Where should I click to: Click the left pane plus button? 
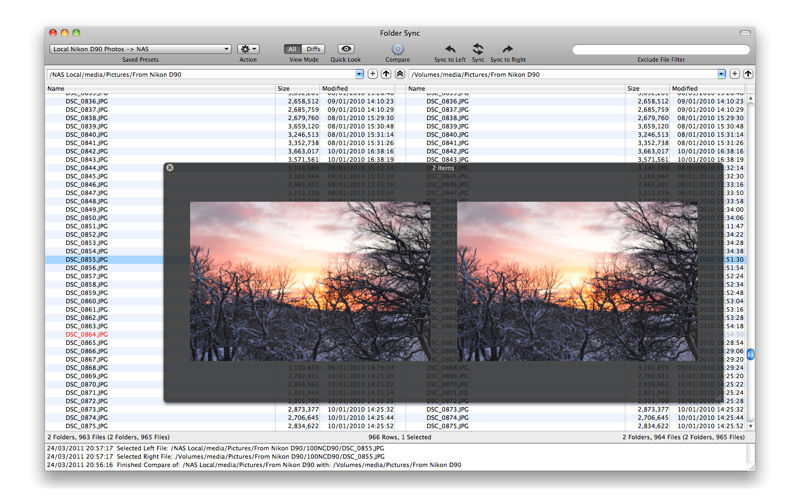point(372,74)
